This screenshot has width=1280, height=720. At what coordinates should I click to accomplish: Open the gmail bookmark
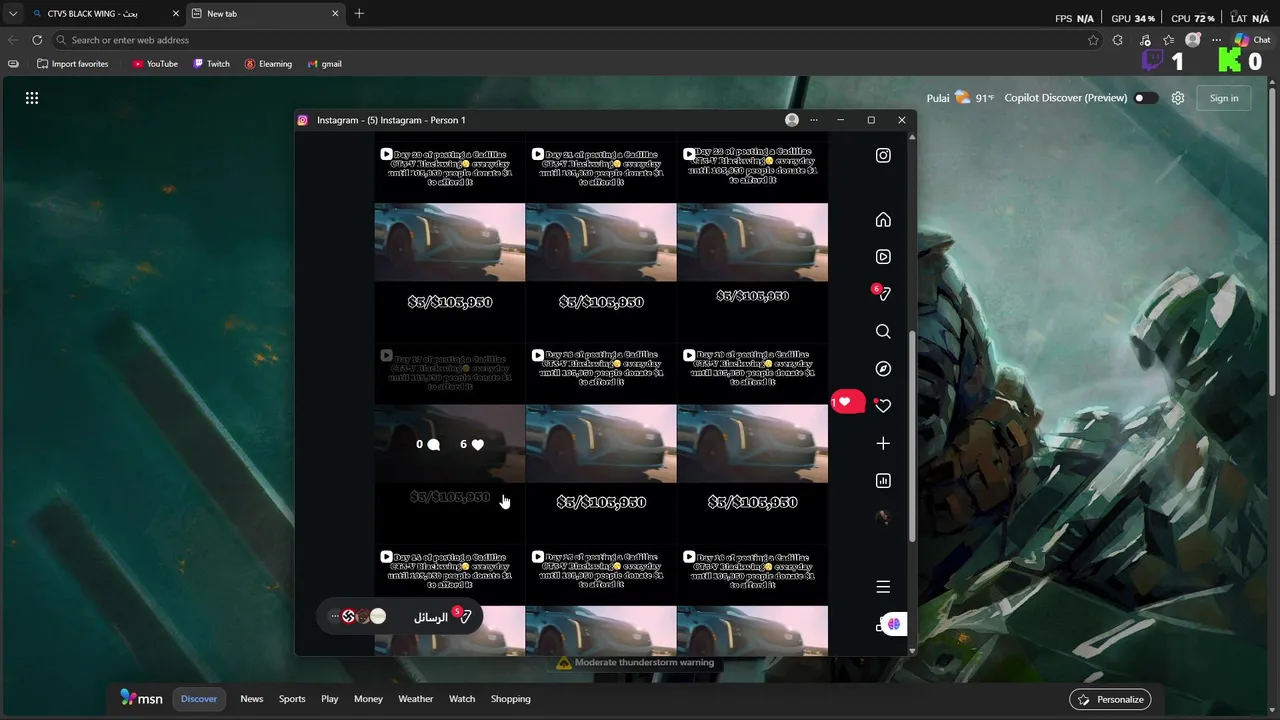pos(325,64)
